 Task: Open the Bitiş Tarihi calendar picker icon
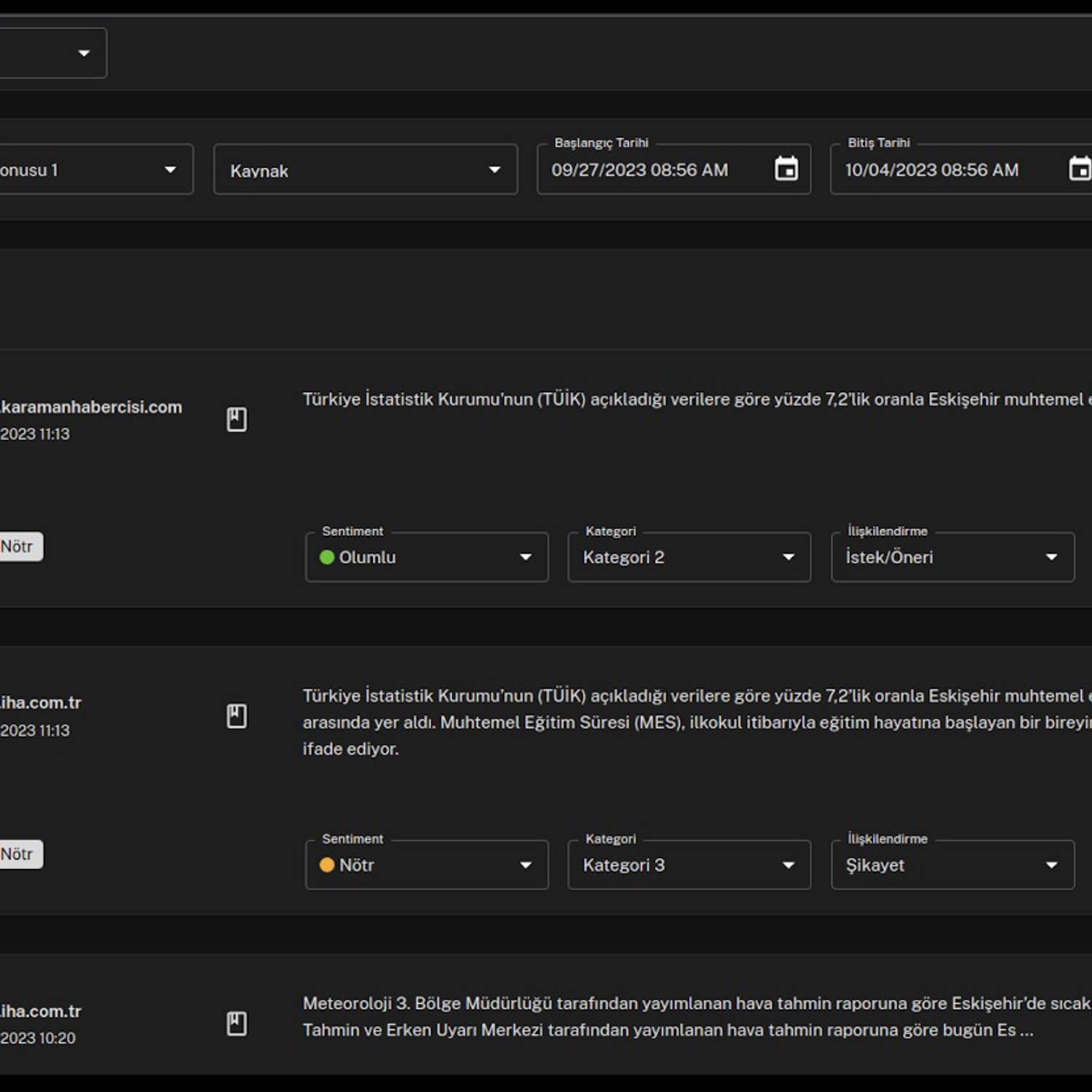point(1079,169)
